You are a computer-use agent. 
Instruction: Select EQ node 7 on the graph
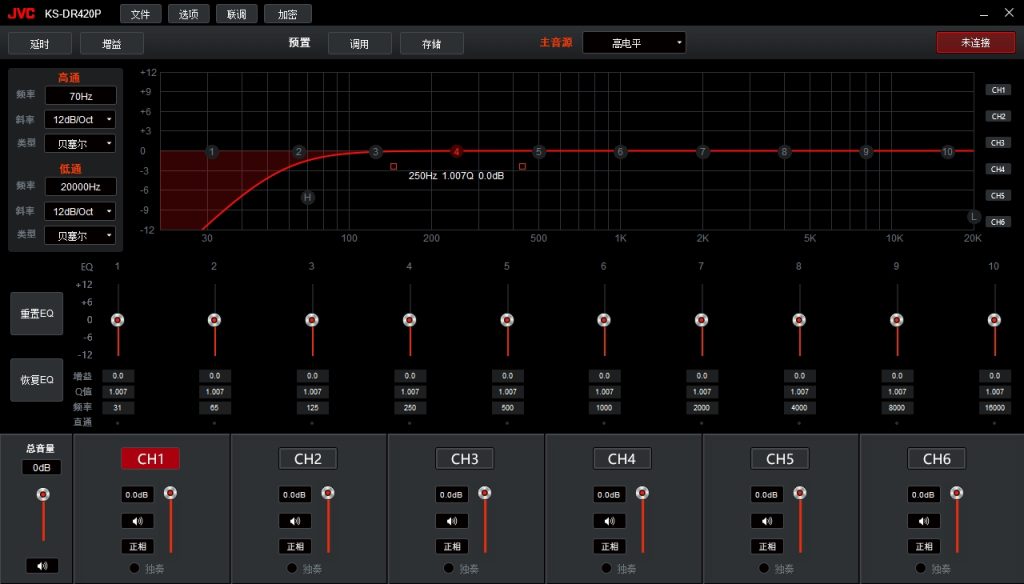pos(703,152)
